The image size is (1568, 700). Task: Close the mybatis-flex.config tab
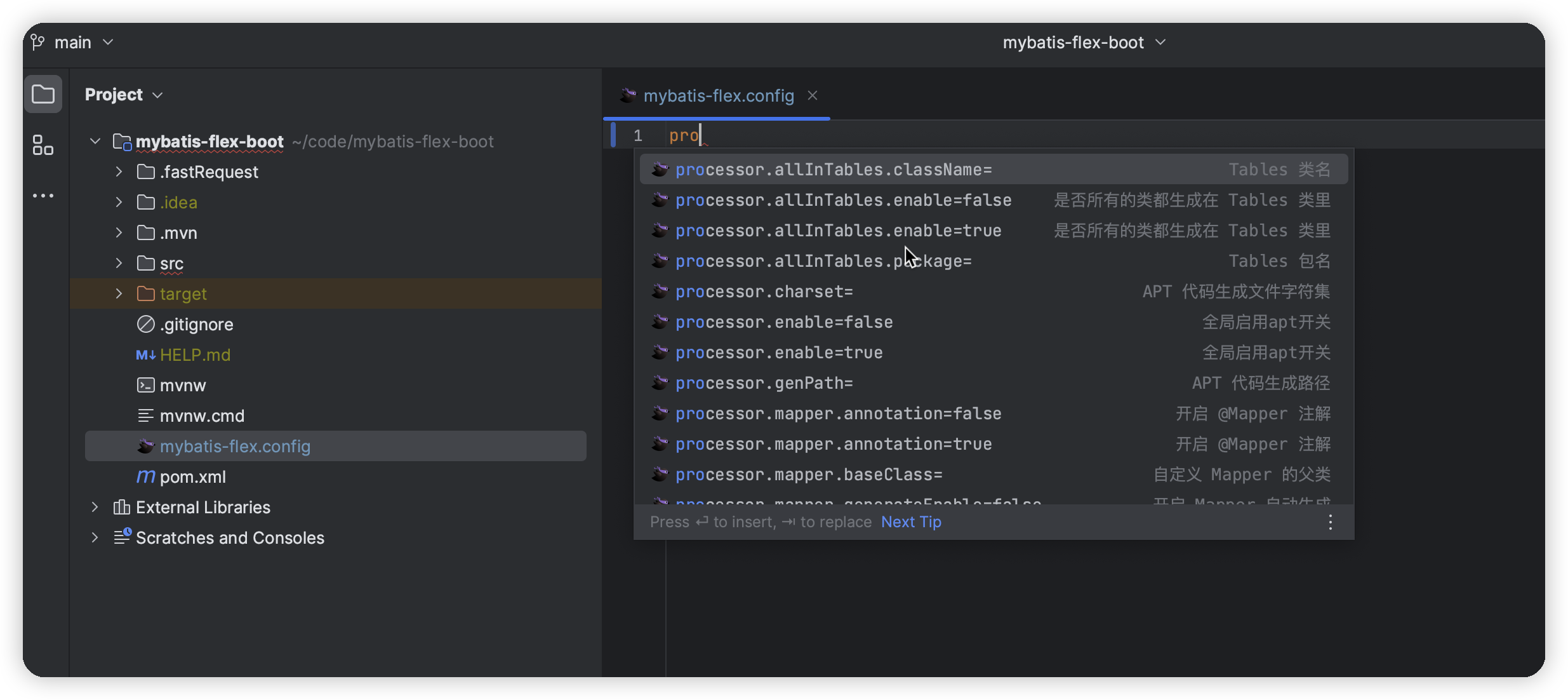pos(813,95)
